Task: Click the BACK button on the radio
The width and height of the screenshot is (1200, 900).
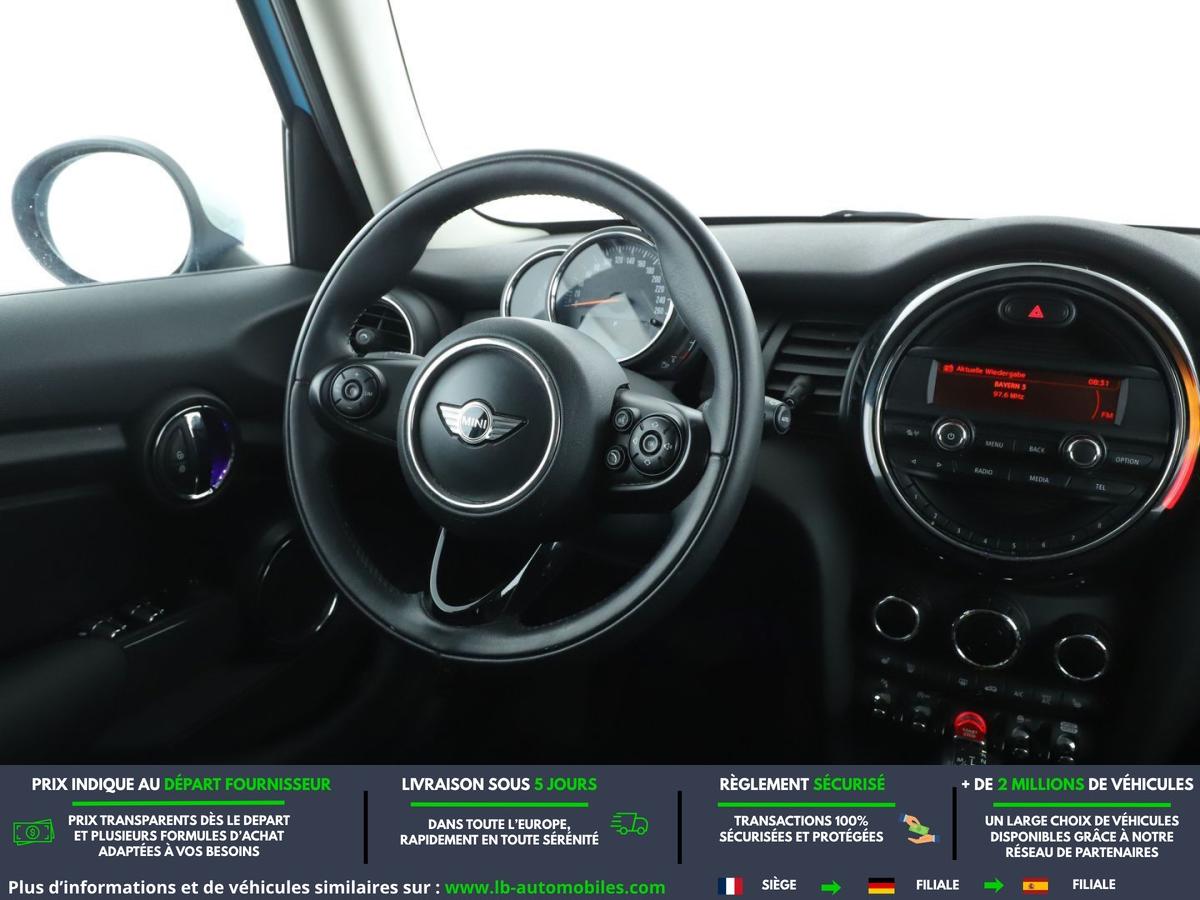Action: point(1037,450)
